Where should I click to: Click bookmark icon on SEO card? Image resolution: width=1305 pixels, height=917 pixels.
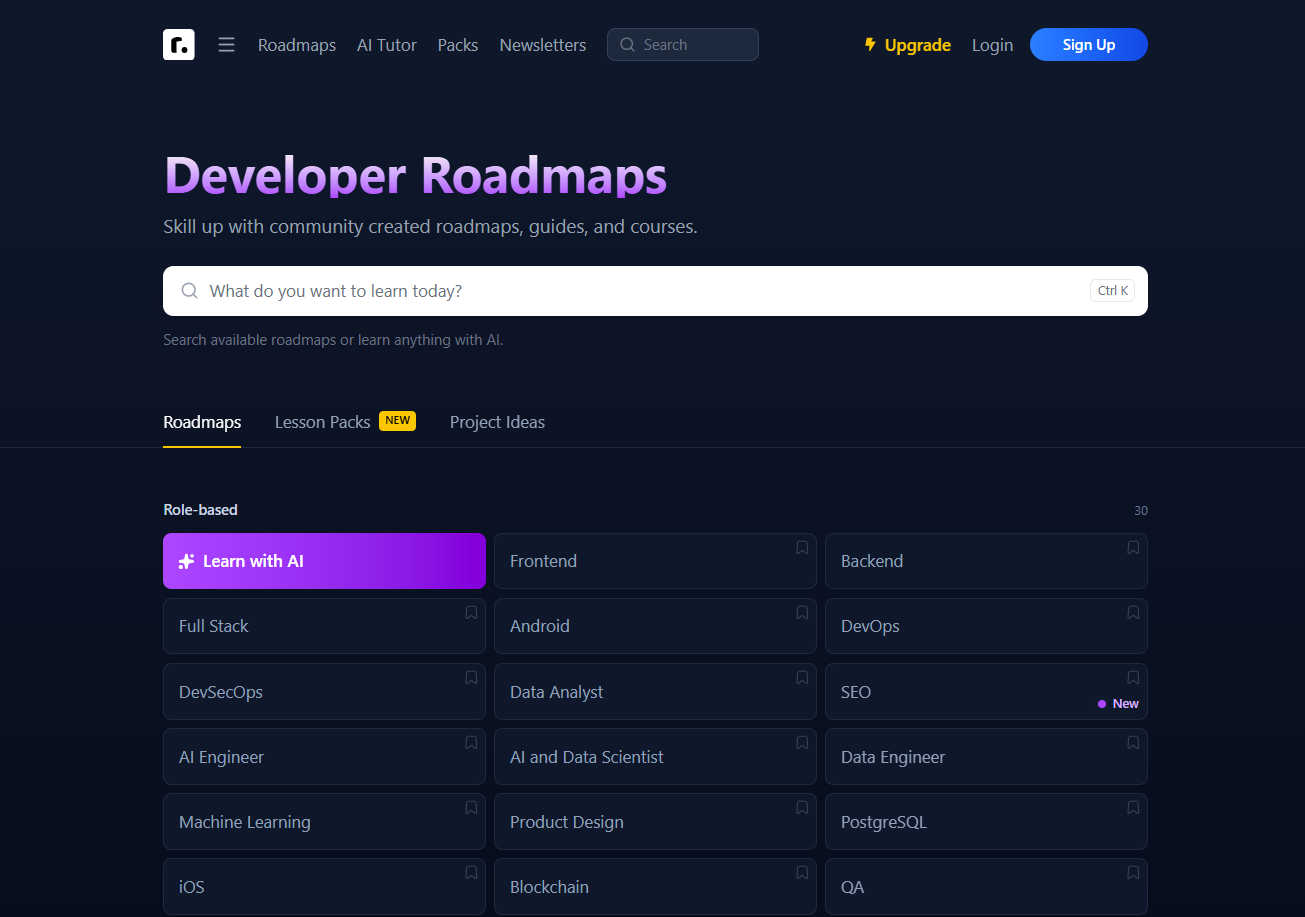pos(1133,678)
